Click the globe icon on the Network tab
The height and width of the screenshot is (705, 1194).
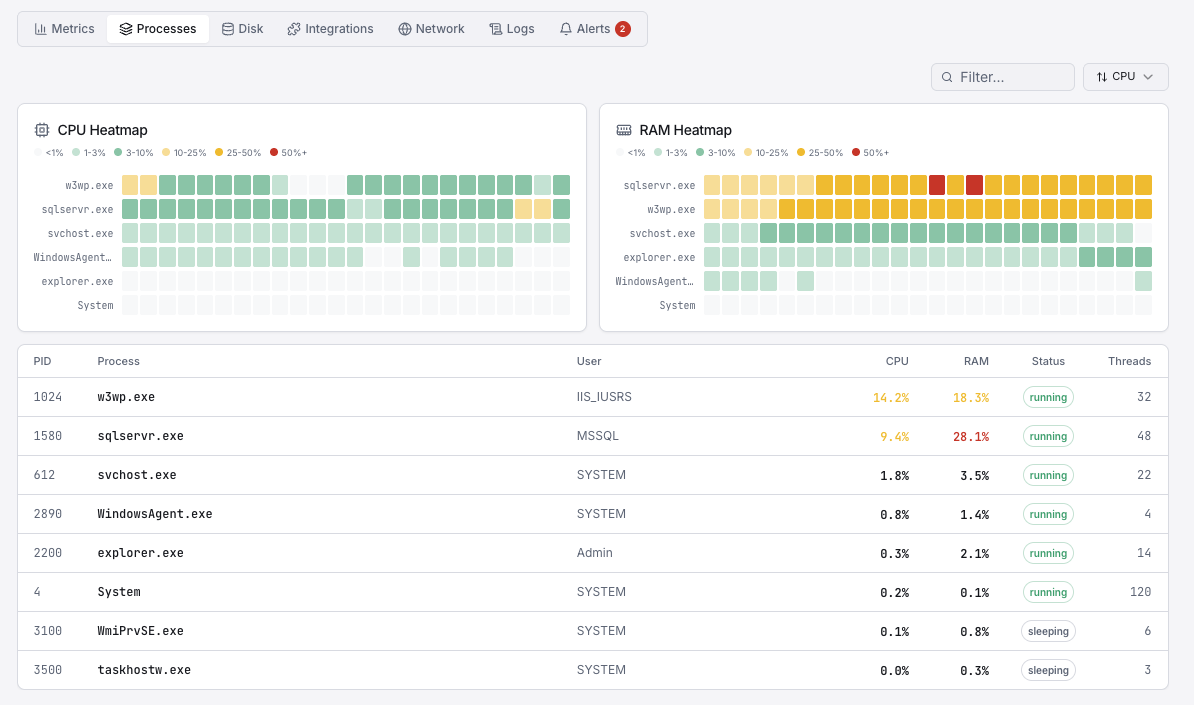406,29
